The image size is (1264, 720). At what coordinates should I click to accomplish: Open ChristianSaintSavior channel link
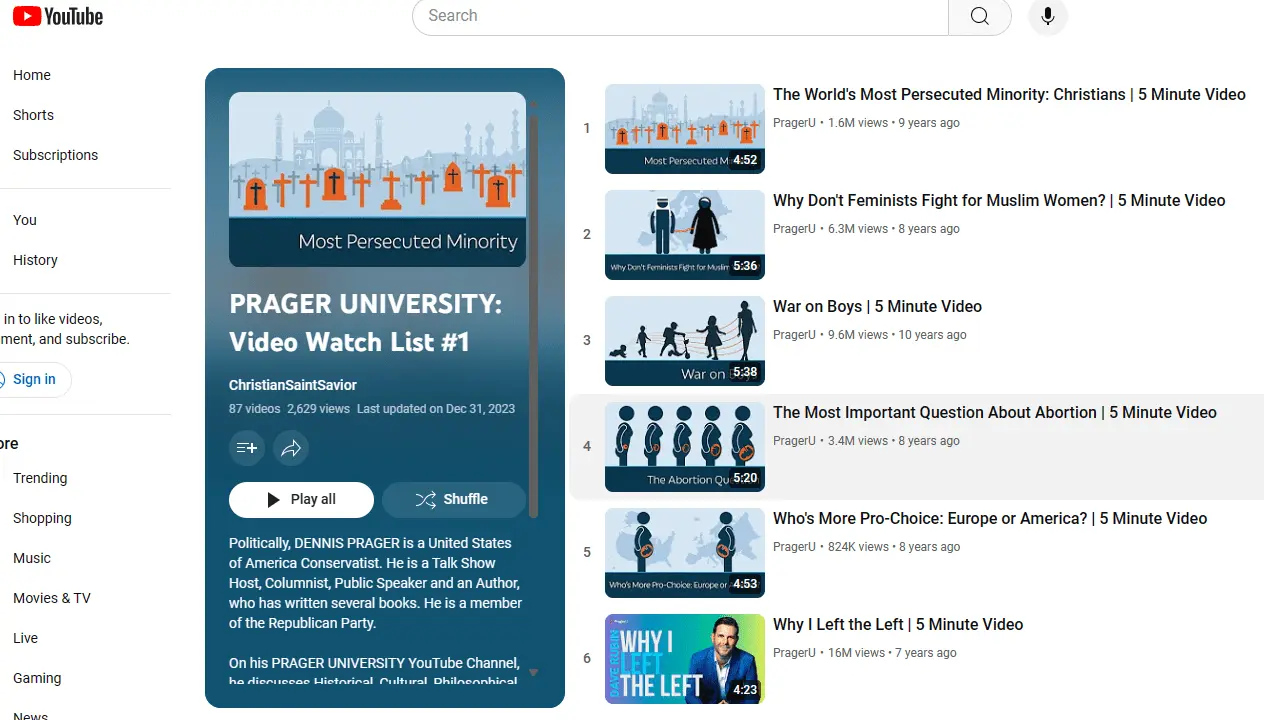[x=293, y=385]
